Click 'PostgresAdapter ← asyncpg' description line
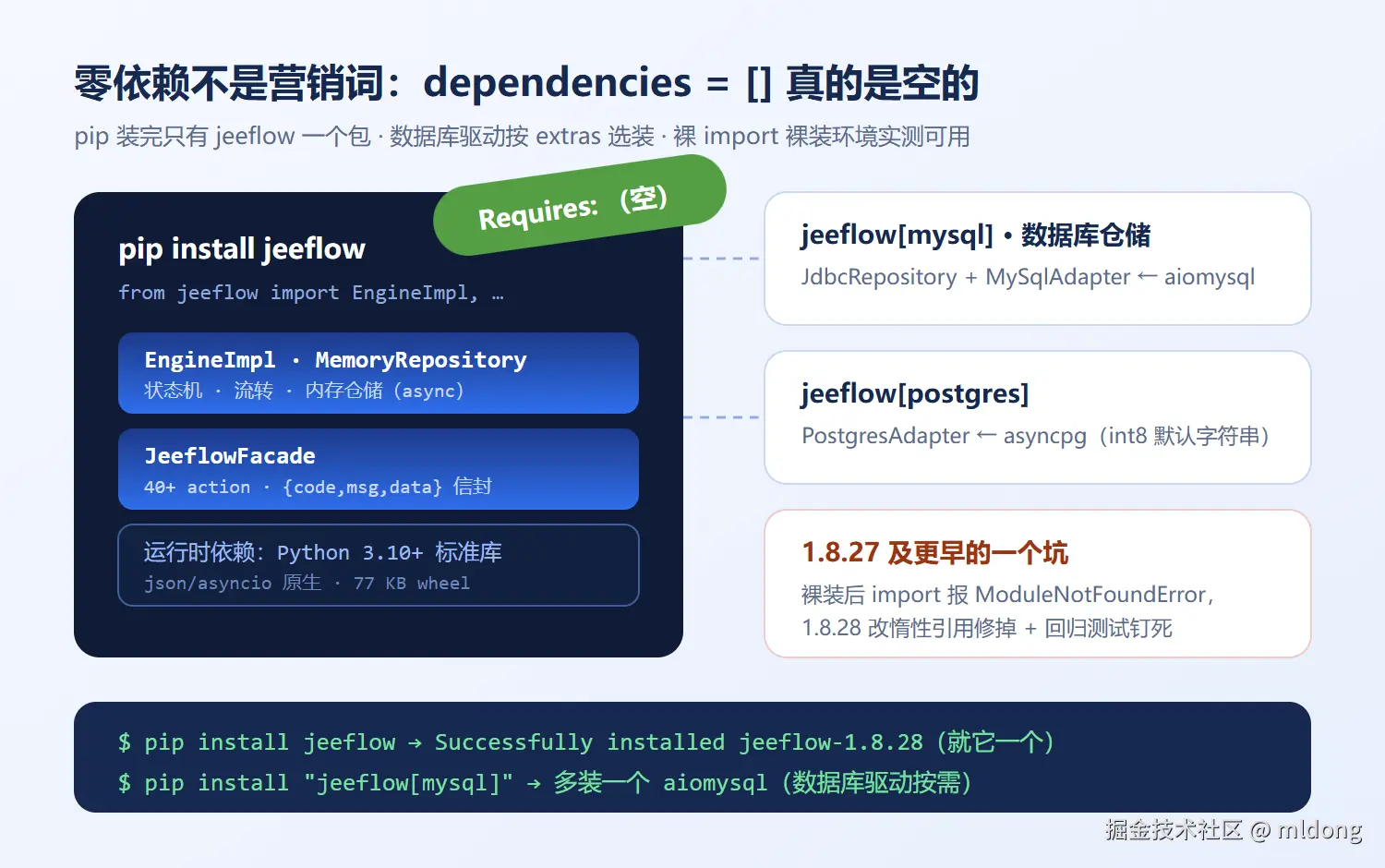 1035,436
